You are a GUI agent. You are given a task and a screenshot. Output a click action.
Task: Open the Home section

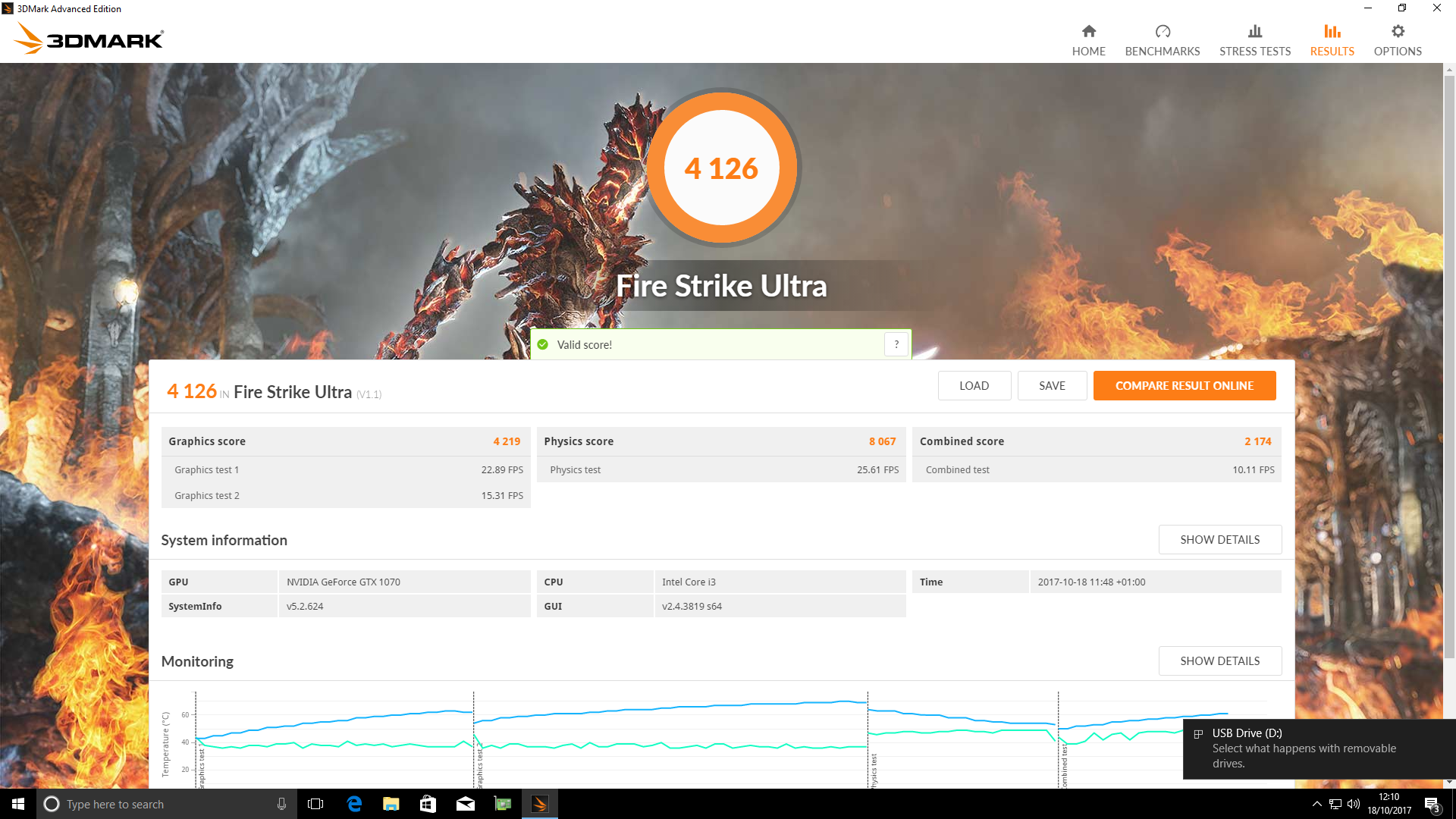pos(1088,40)
